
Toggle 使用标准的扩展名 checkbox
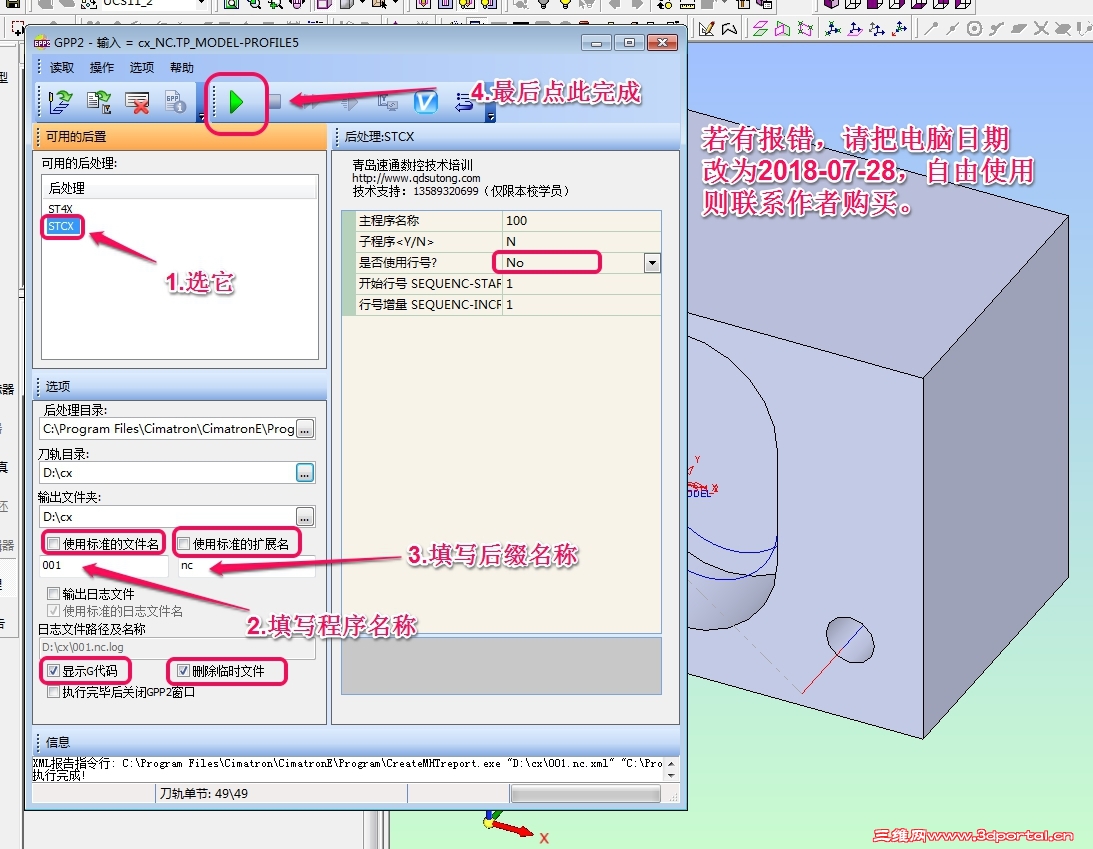(184, 544)
